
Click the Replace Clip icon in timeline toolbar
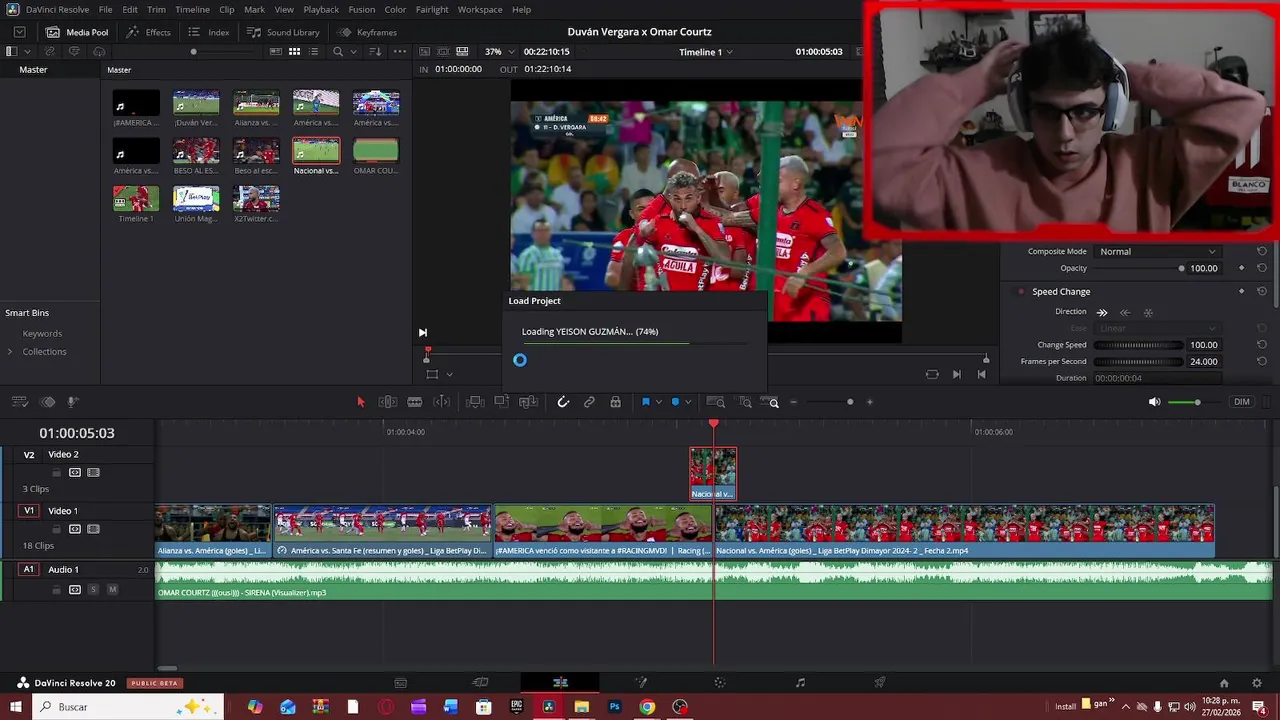pyautogui.click(x=528, y=402)
